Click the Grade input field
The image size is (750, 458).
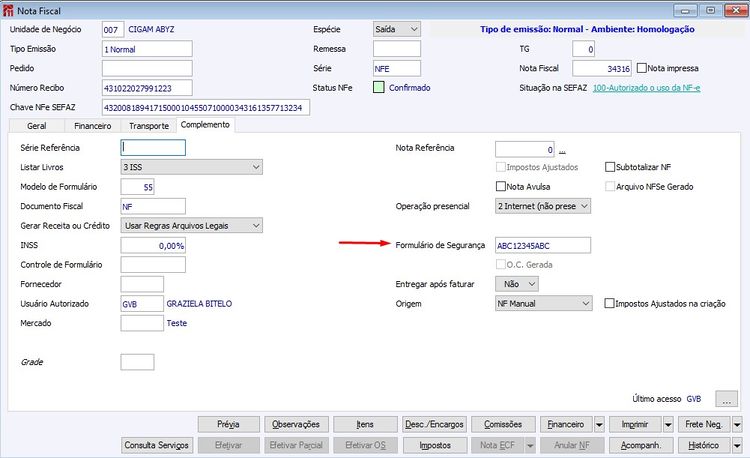tap(137, 362)
